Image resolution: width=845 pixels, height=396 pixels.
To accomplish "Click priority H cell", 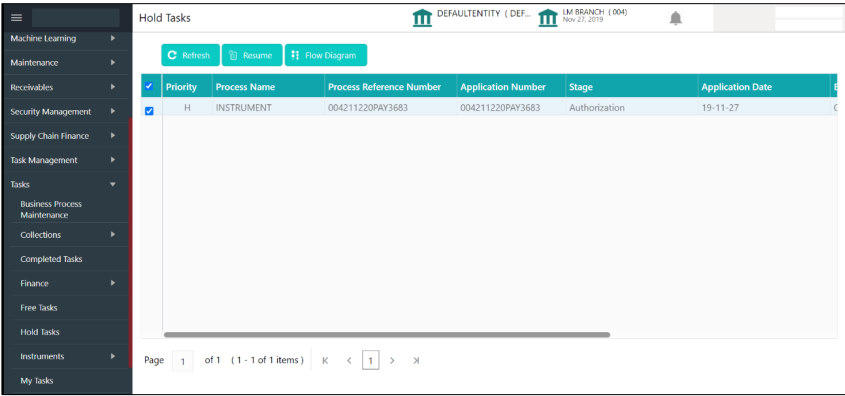I will [188, 108].
